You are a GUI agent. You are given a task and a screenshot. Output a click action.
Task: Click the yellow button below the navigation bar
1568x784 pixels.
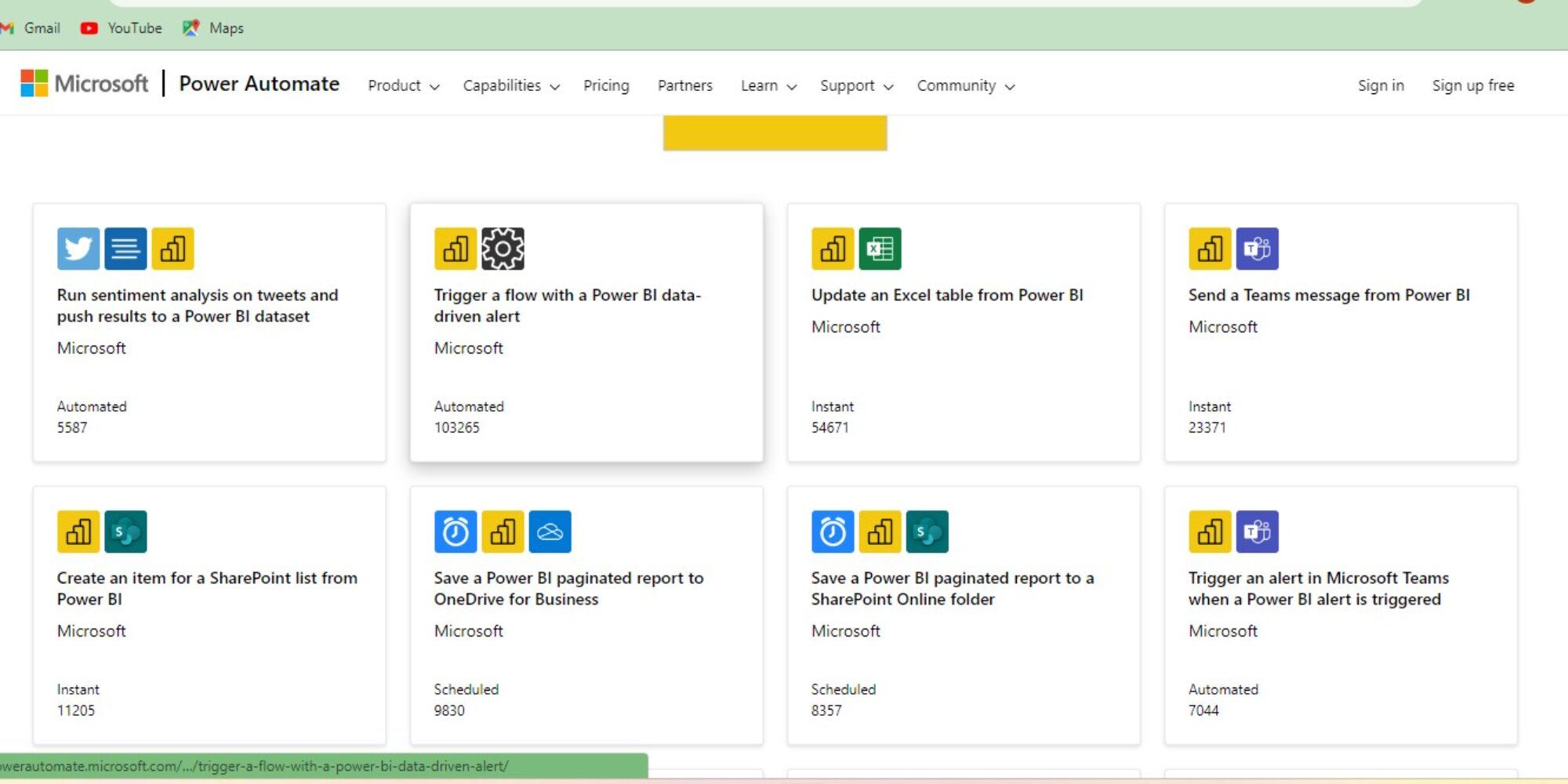pyautogui.click(x=775, y=132)
